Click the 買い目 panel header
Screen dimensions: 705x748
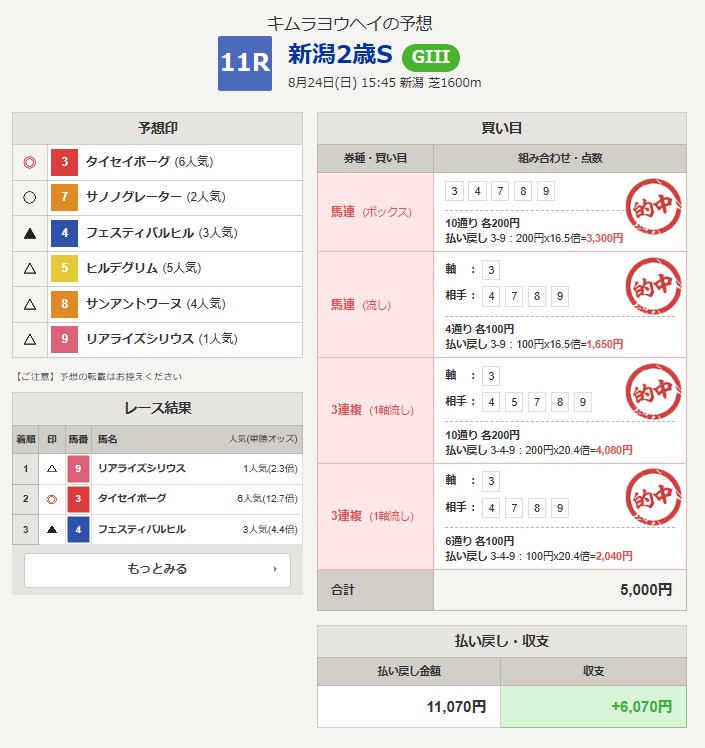501,128
